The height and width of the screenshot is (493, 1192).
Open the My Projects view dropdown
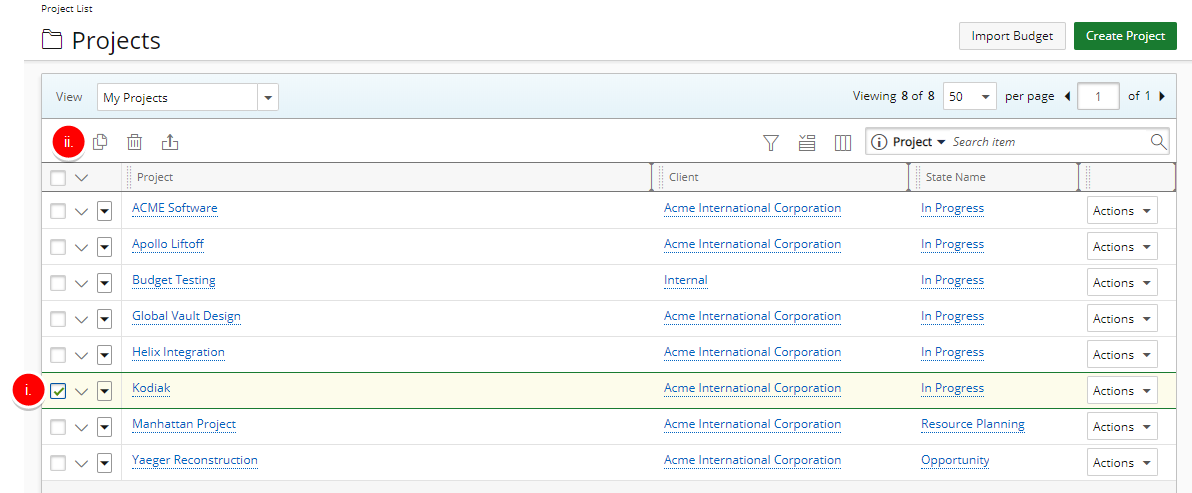268,97
